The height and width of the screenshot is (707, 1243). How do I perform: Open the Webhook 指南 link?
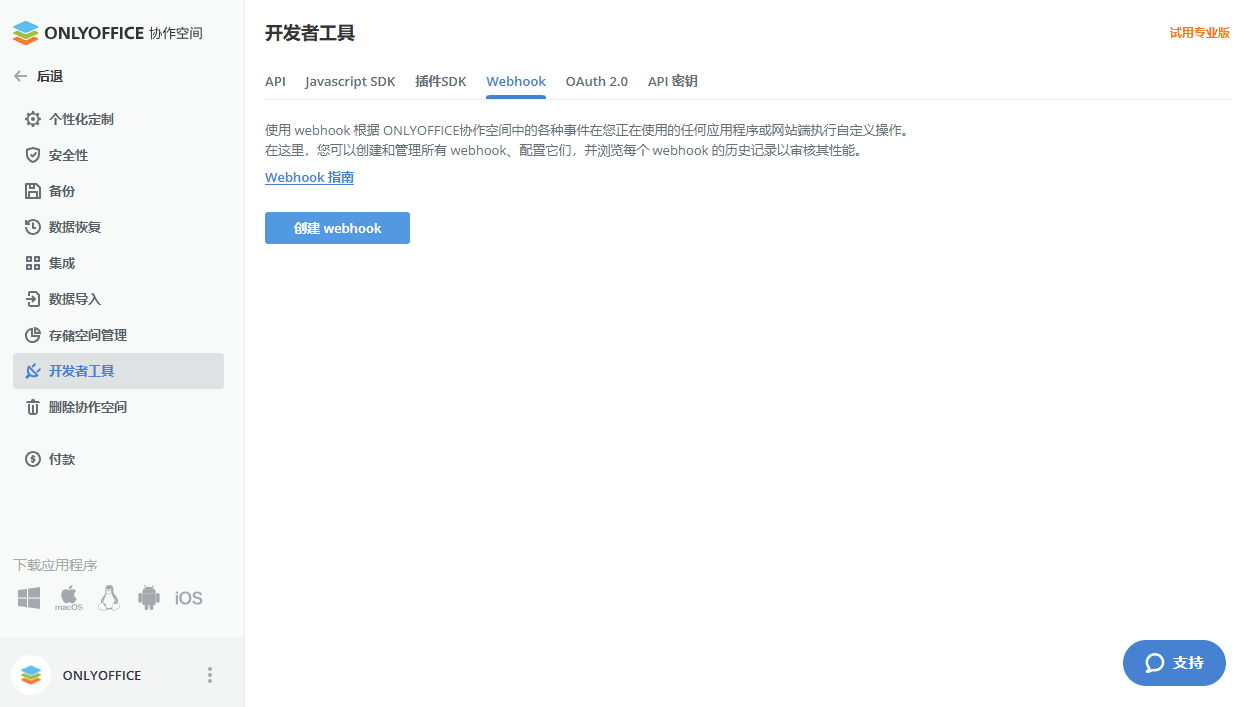tap(309, 177)
